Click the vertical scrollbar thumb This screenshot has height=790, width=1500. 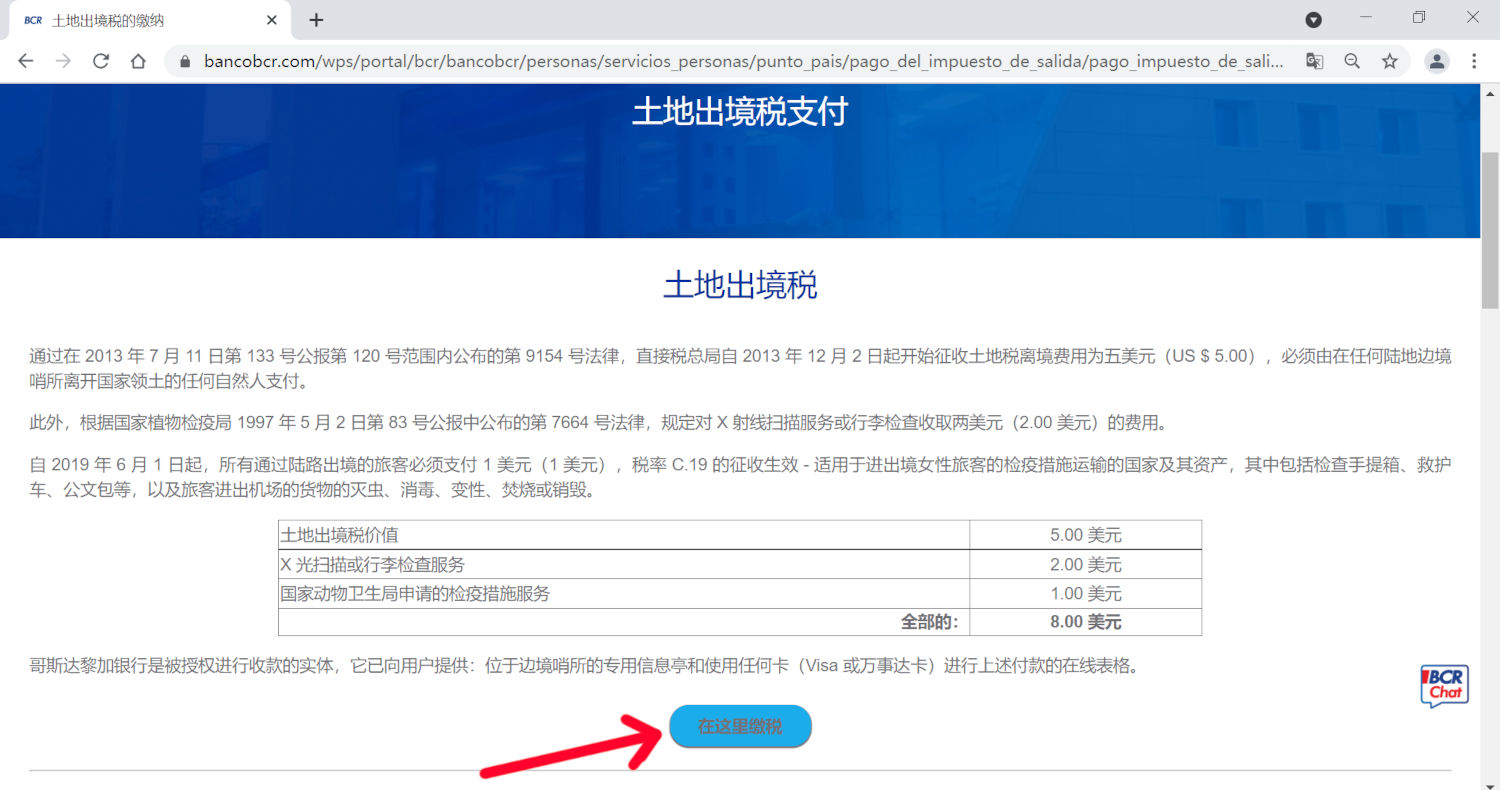(x=1490, y=230)
